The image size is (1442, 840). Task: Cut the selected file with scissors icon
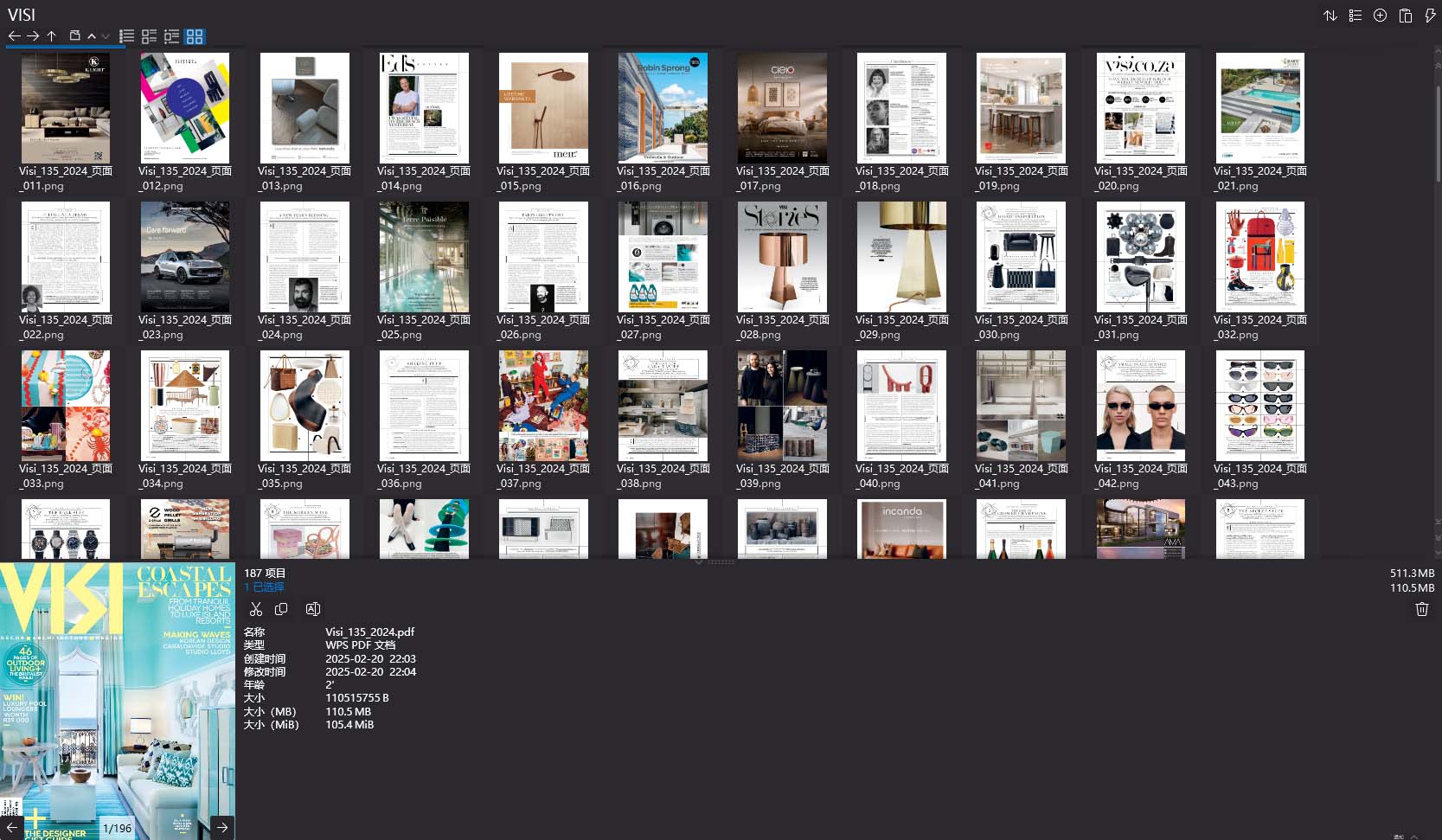click(x=256, y=609)
